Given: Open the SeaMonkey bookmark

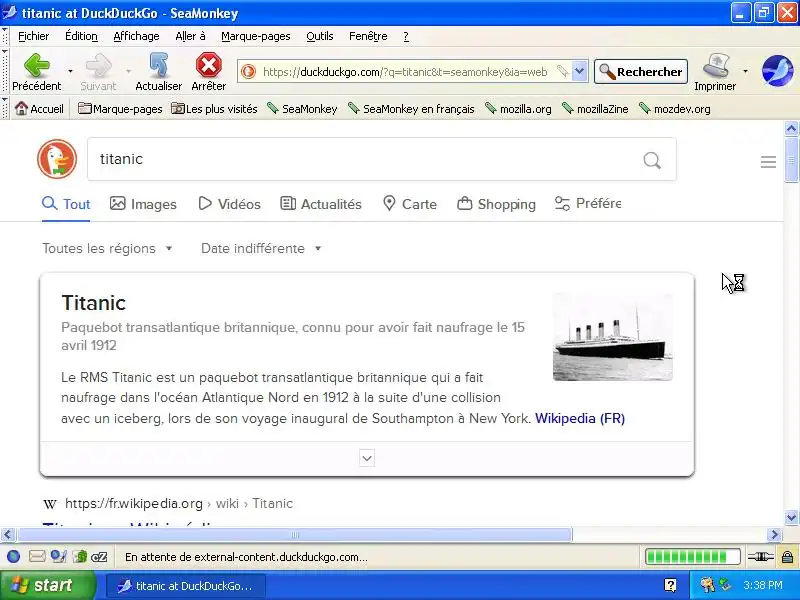Looking at the screenshot, I should 303,109.
